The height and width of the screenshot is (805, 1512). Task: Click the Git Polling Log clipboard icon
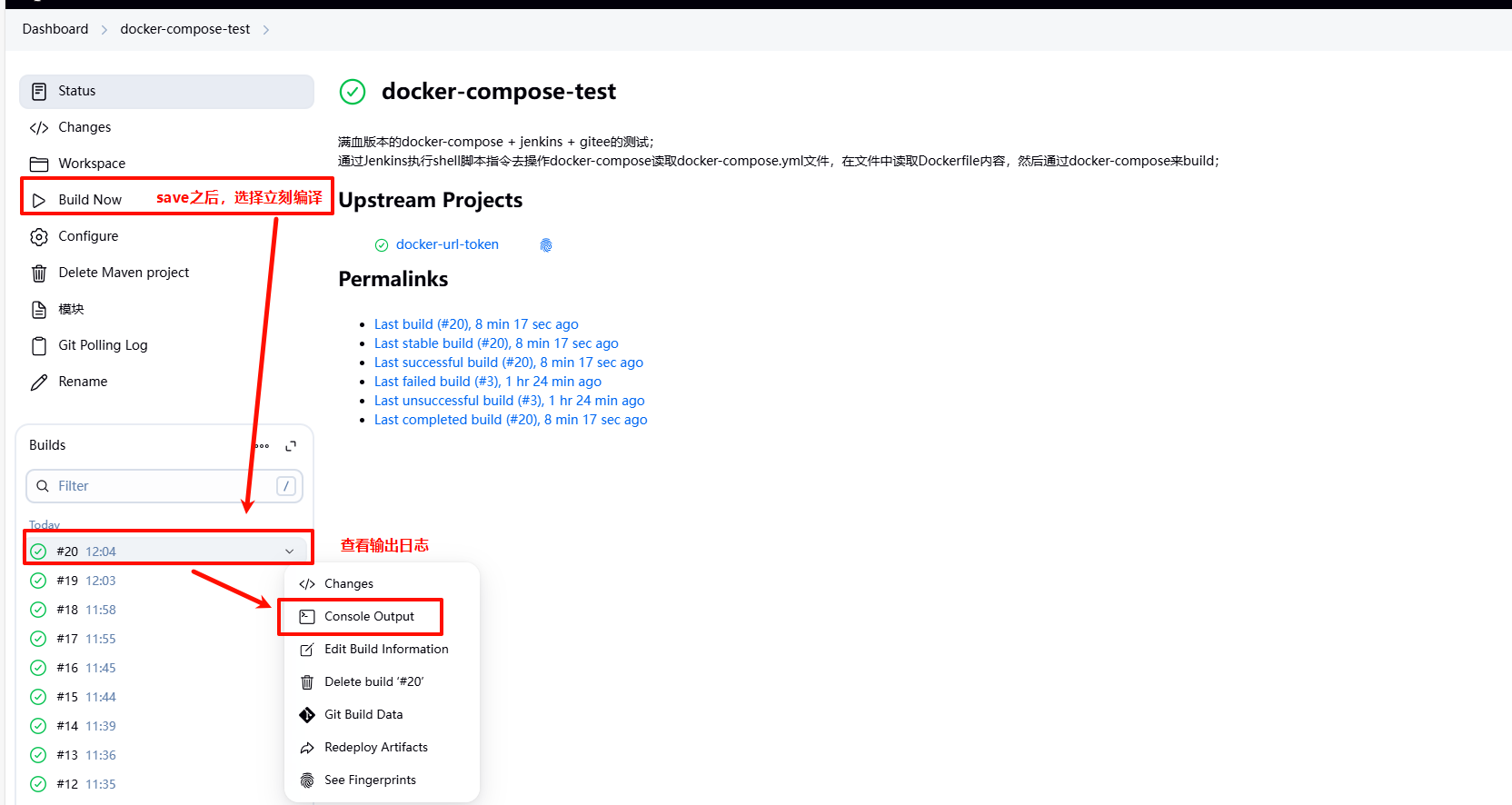pyautogui.click(x=39, y=345)
